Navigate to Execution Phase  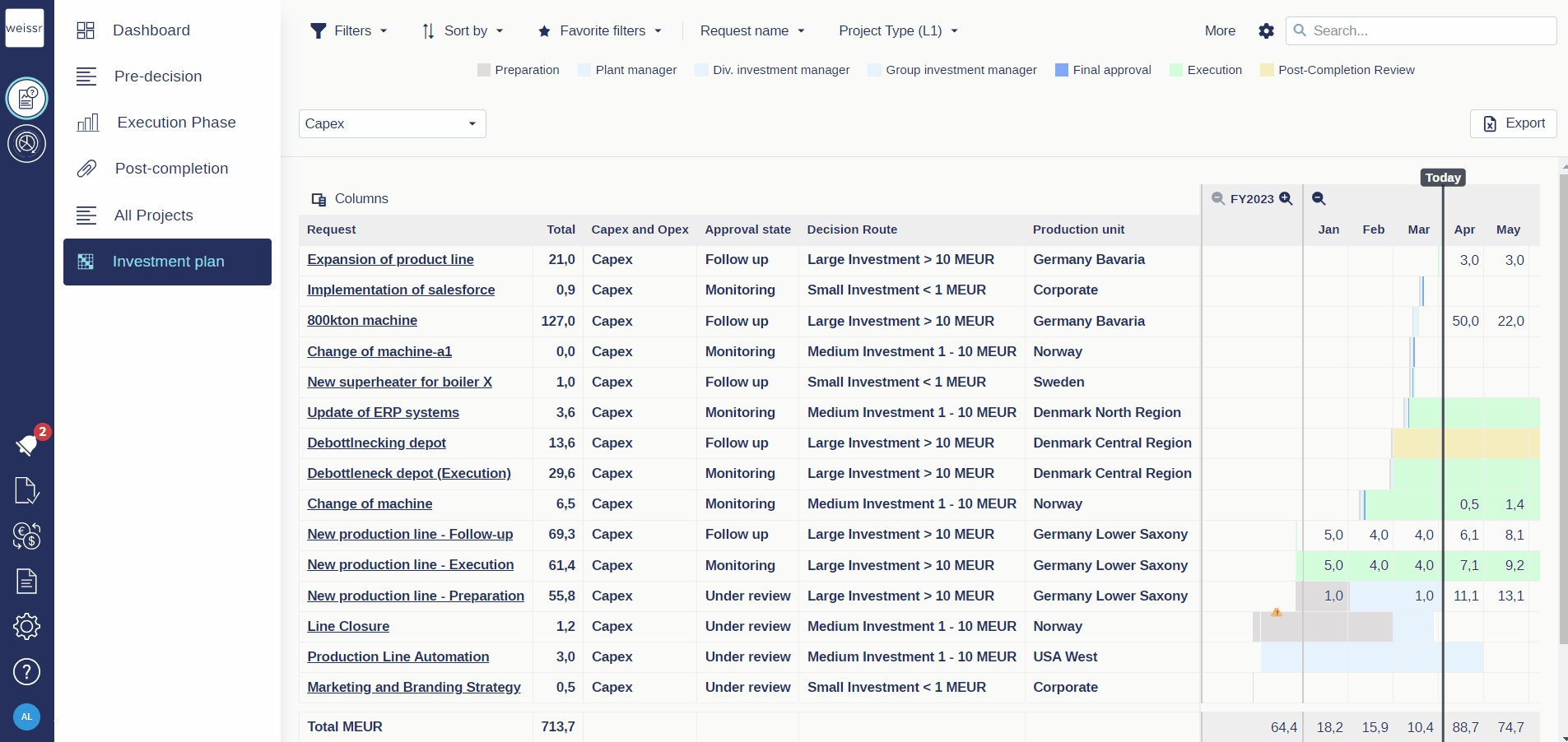click(x=167, y=123)
